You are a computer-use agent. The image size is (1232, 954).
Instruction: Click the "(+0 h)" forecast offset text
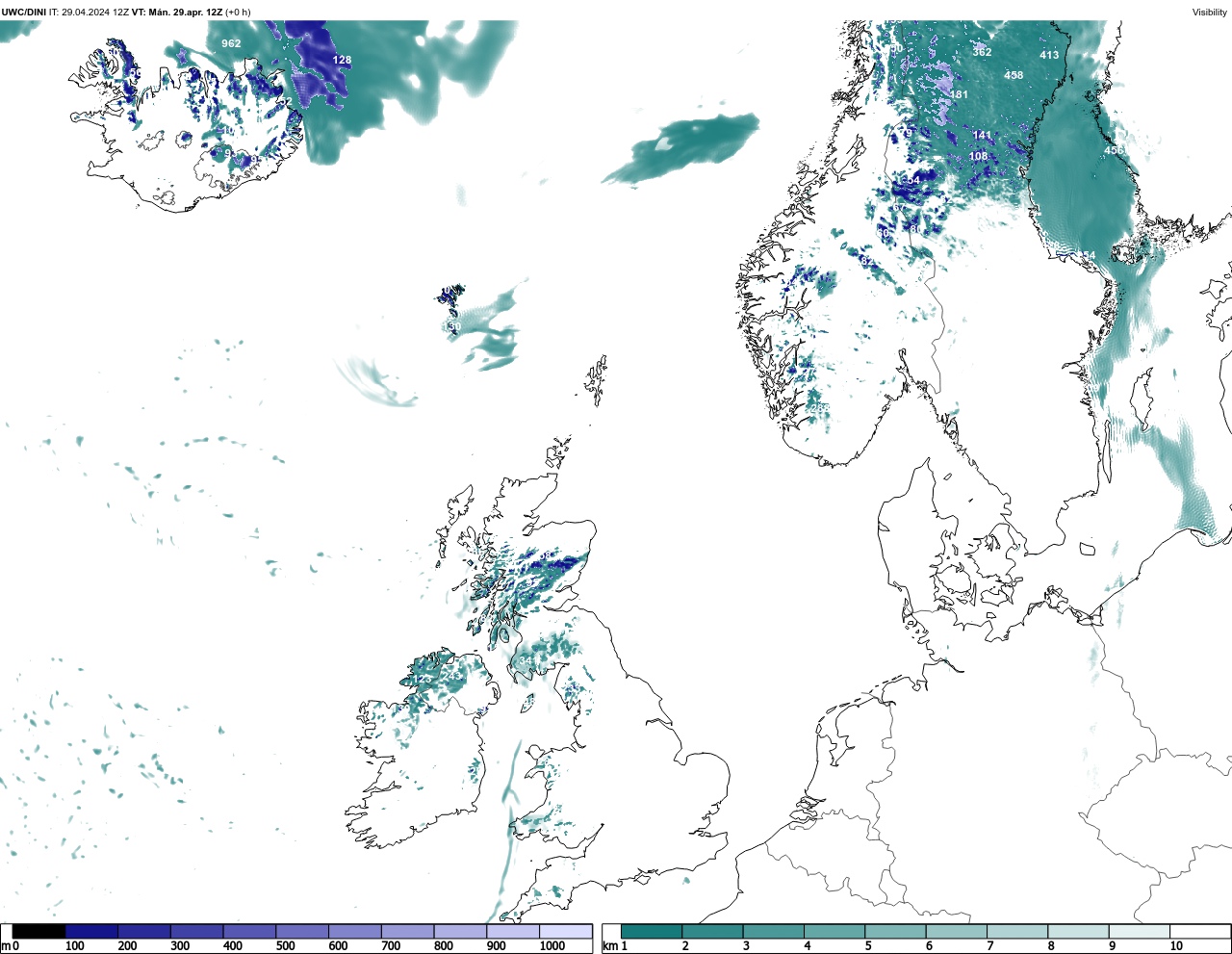[x=238, y=13]
